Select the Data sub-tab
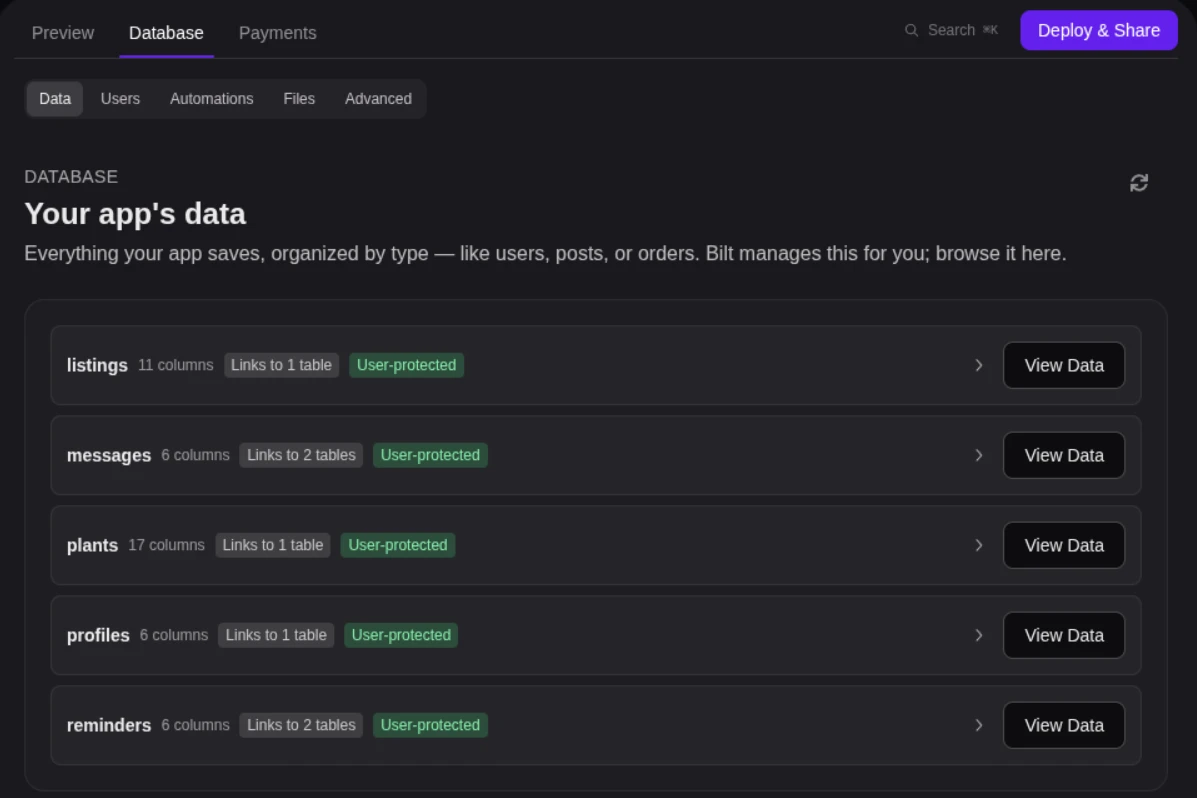The width and height of the screenshot is (1197, 798). coord(55,99)
